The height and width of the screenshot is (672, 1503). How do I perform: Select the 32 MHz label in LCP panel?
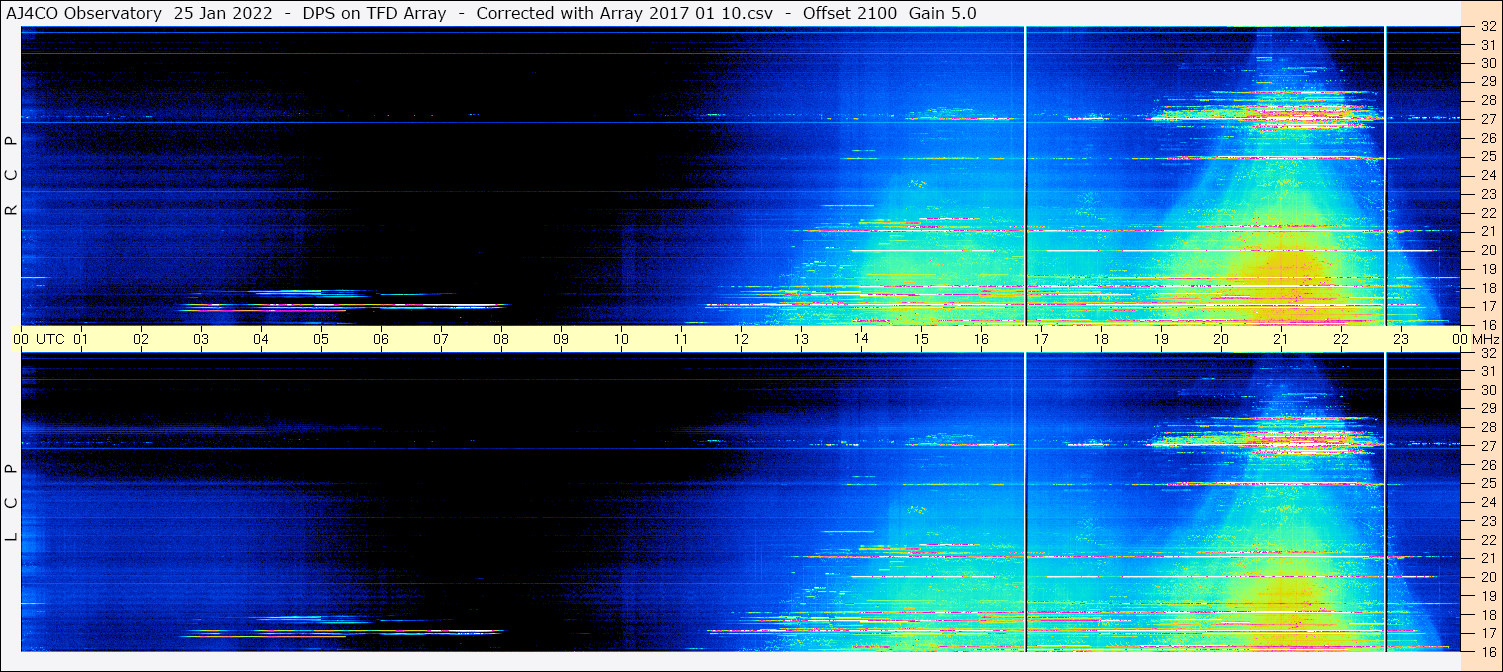pos(1487,353)
